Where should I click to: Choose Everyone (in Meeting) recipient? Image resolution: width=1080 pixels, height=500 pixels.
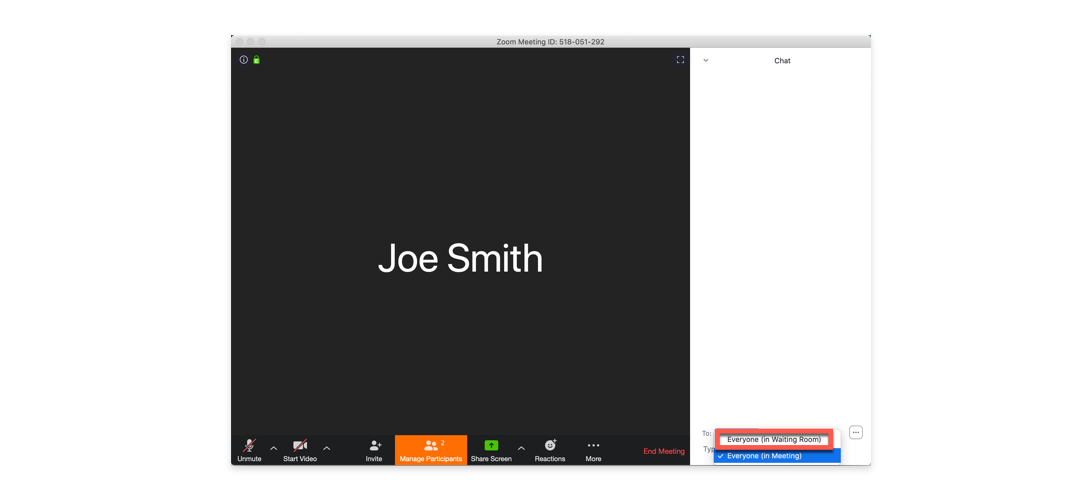(776, 456)
